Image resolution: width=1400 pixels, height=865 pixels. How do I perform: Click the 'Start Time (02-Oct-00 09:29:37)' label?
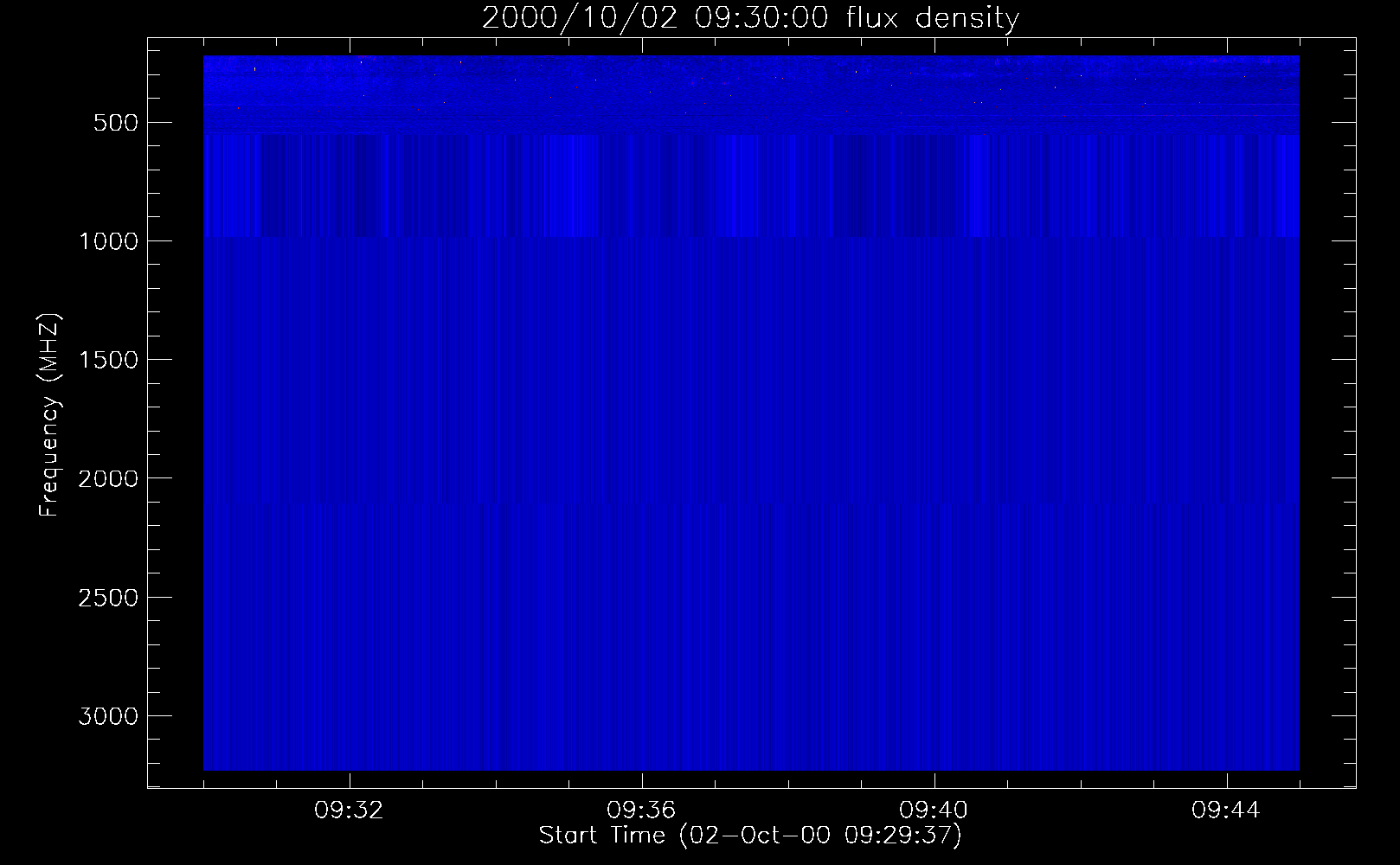click(750, 836)
